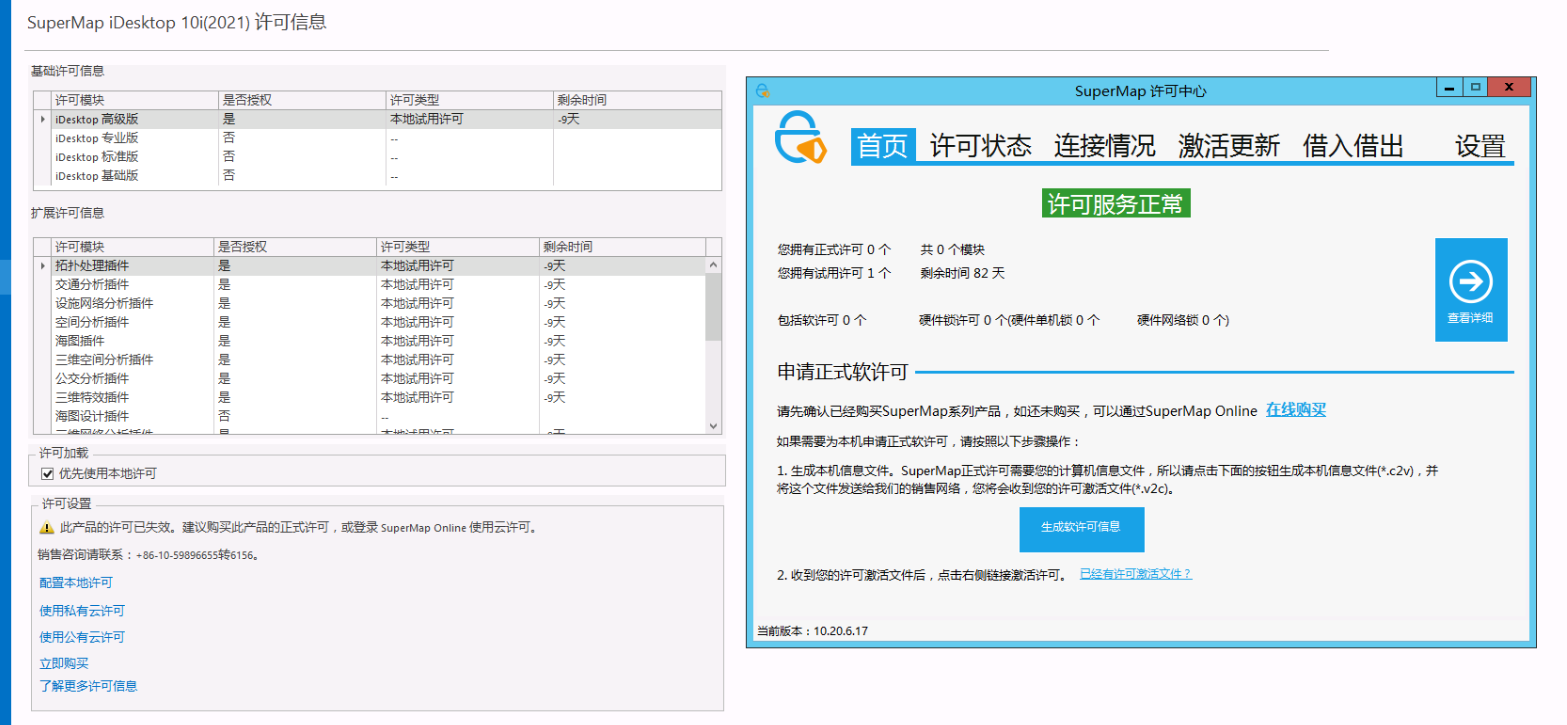Screen dimensions: 1567x725
Task: Click row arrow beside iDesktop 高级版
Action: coord(42,119)
